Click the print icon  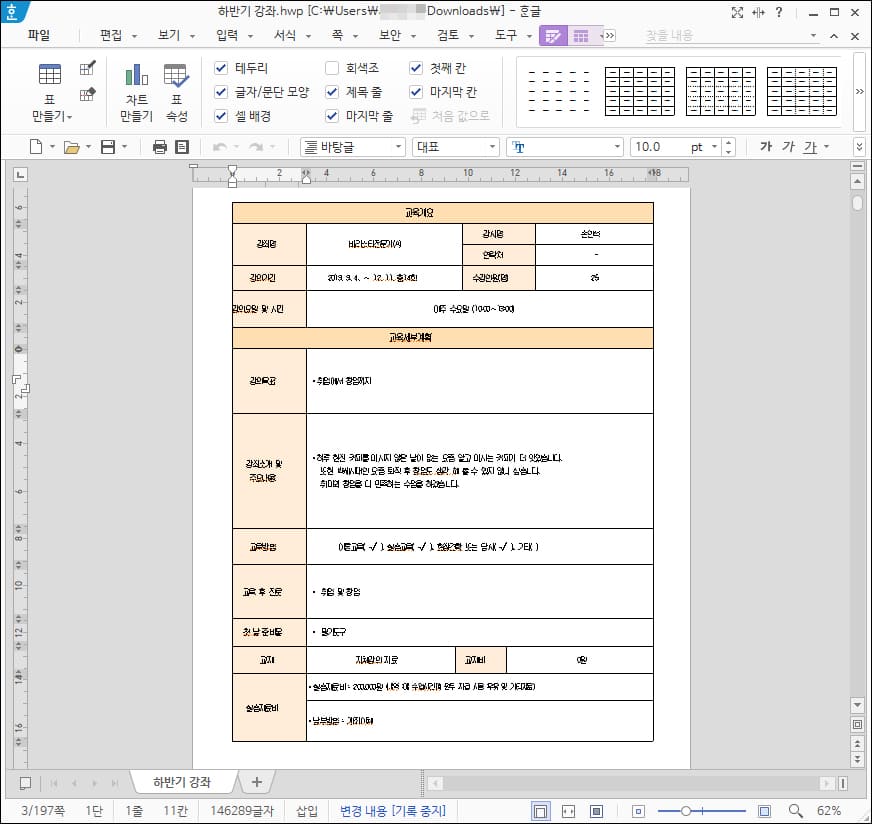[160, 147]
